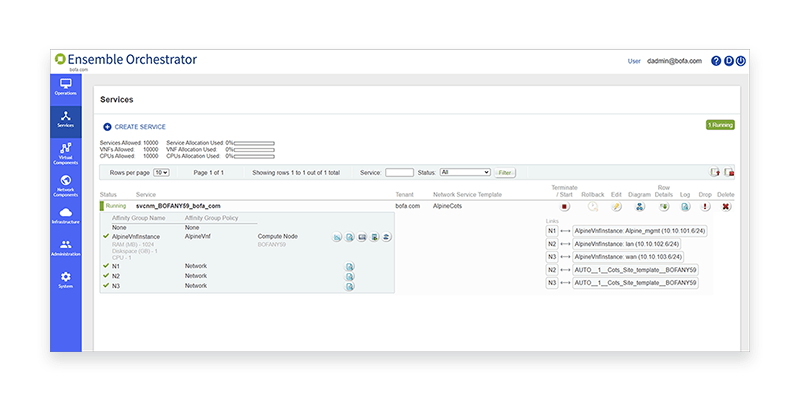Open the Status filter dropdown
Screen dimensions: 800x402
click(465, 172)
